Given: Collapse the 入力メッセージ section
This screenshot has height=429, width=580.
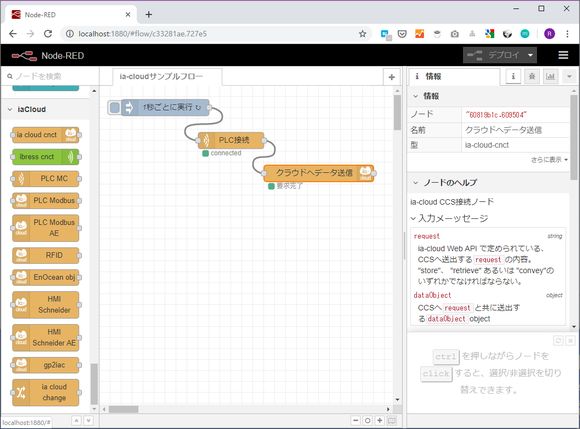Looking at the screenshot, I should (449, 219).
